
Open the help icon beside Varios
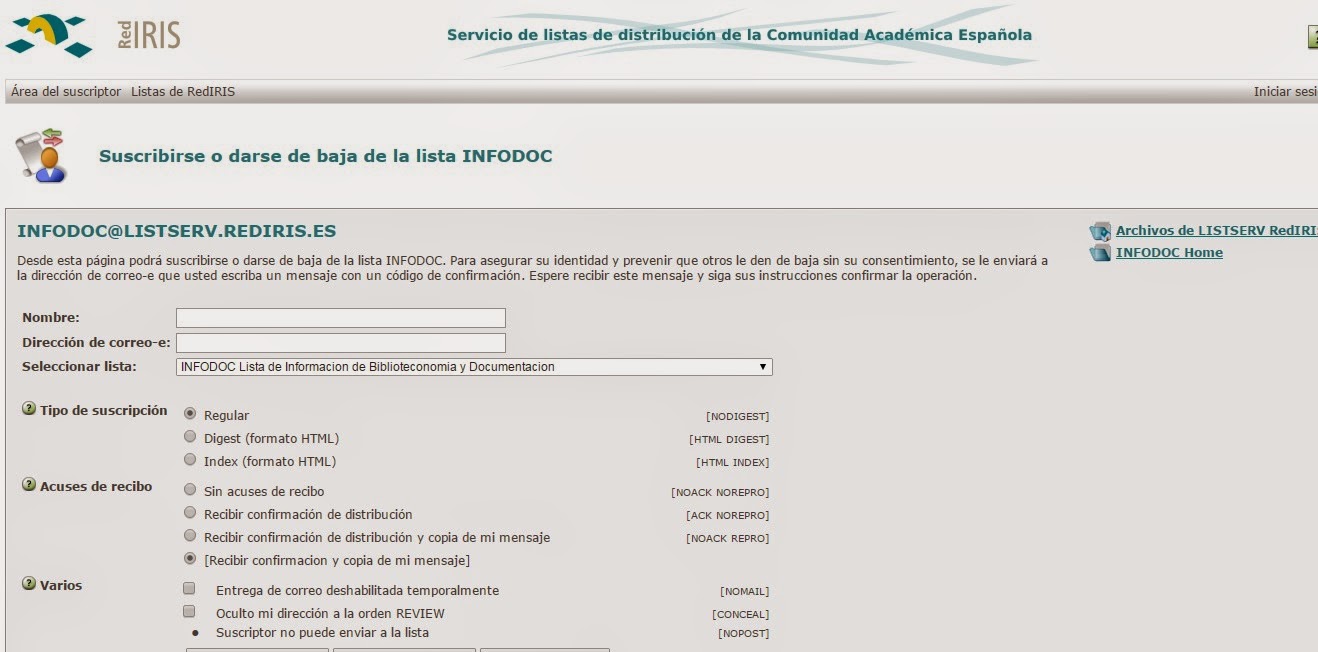tap(27, 584)
